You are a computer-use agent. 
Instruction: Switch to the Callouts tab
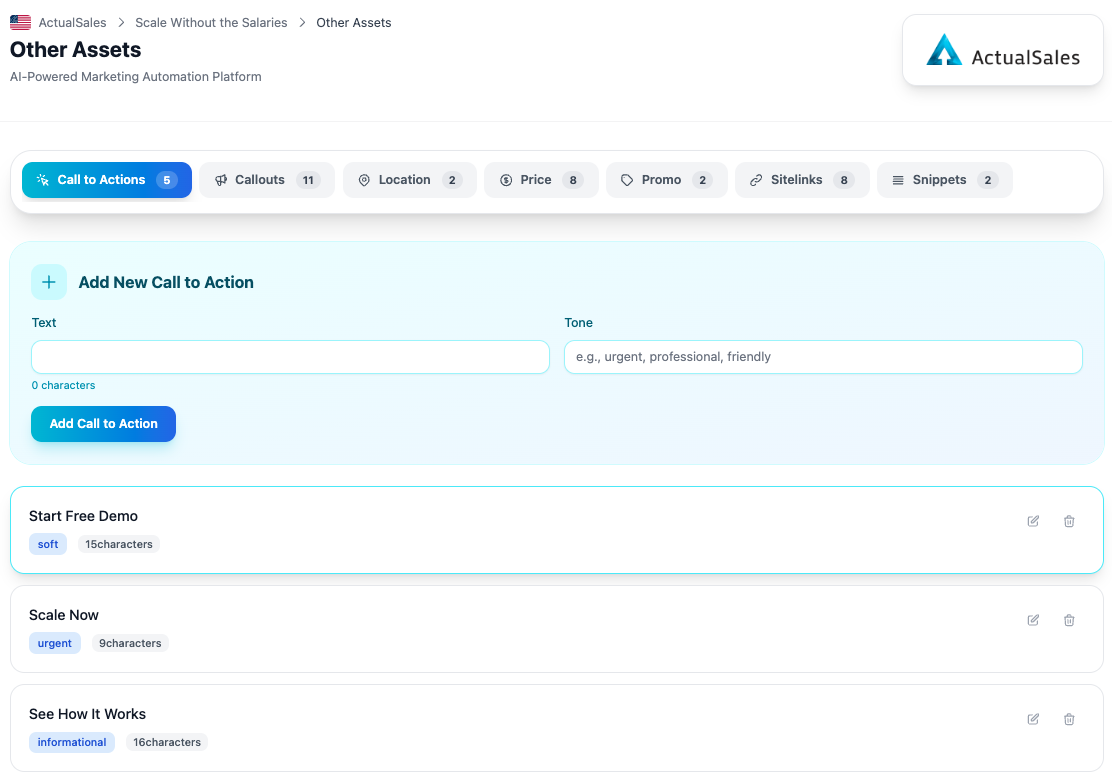[266, 180]
